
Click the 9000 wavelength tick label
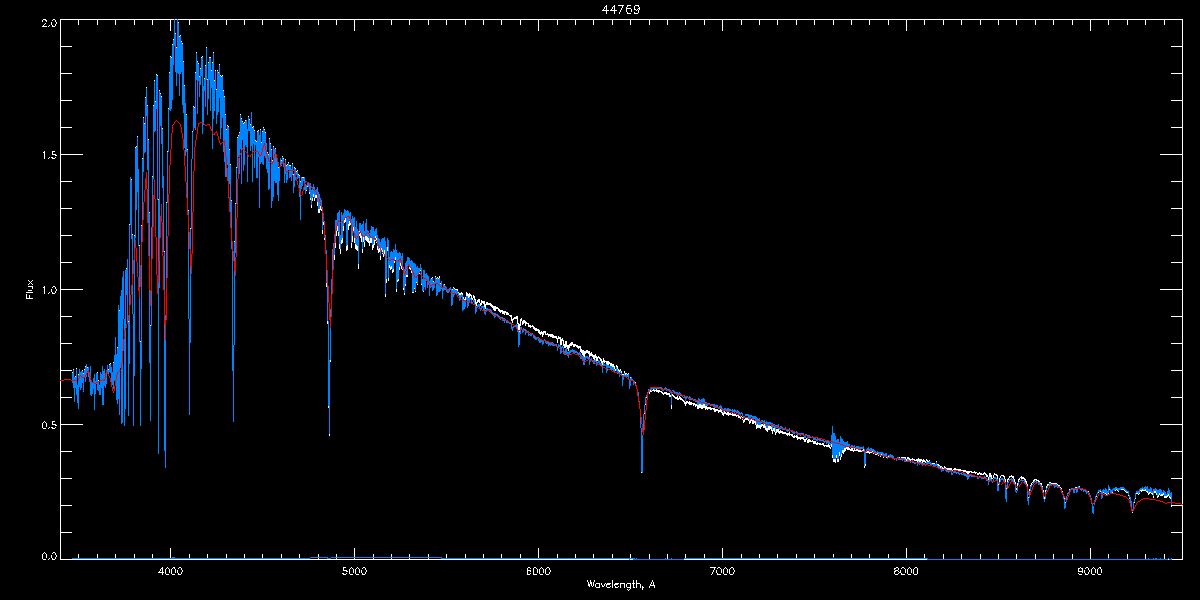1090,571
